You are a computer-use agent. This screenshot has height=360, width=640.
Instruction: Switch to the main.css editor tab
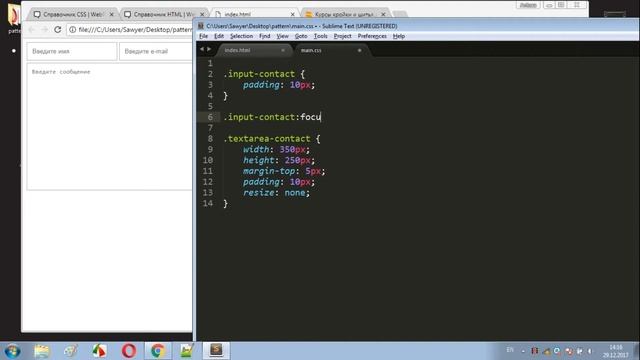tap(311, 50)
